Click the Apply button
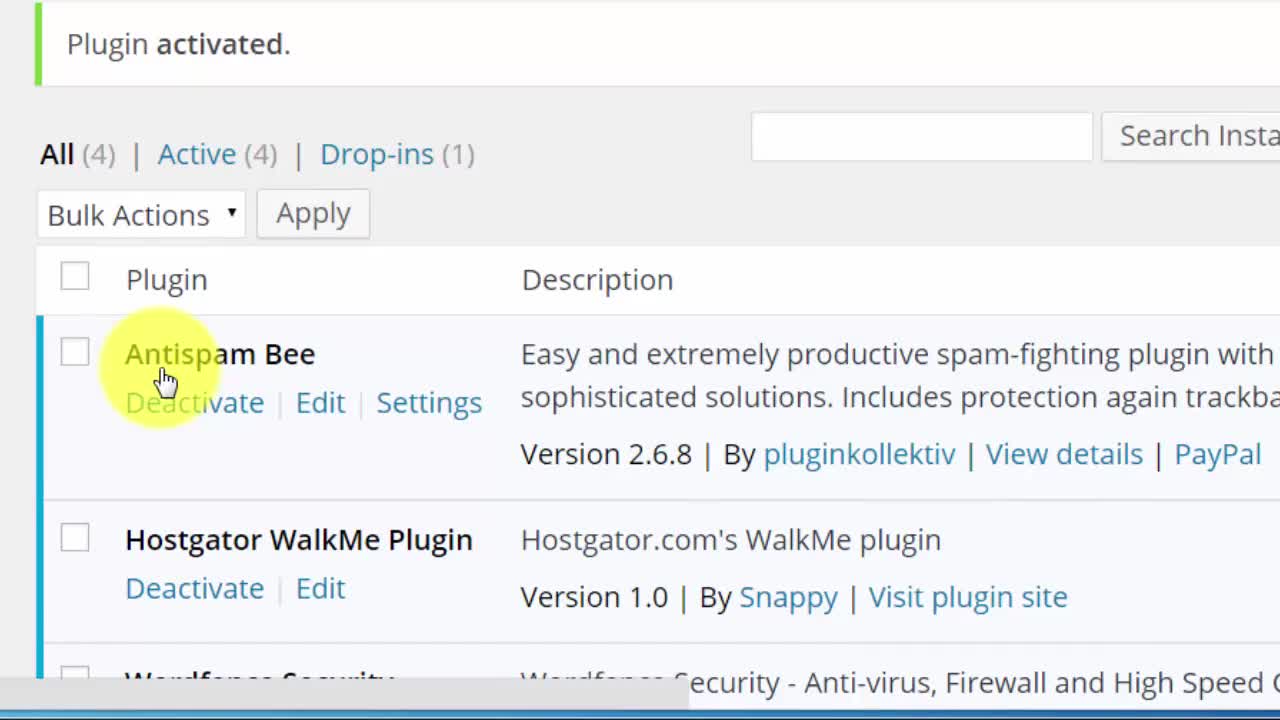The height and width of the screenshot is (720, 1280). (x=313, y=214)
